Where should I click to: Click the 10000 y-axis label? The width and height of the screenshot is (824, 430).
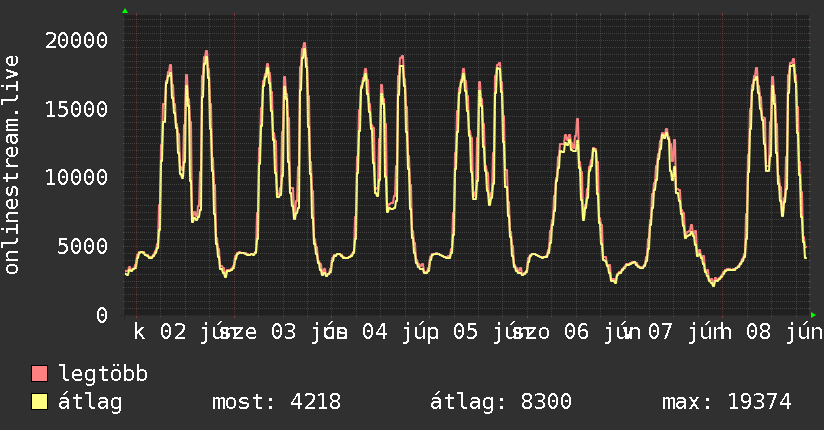point(76,178)
